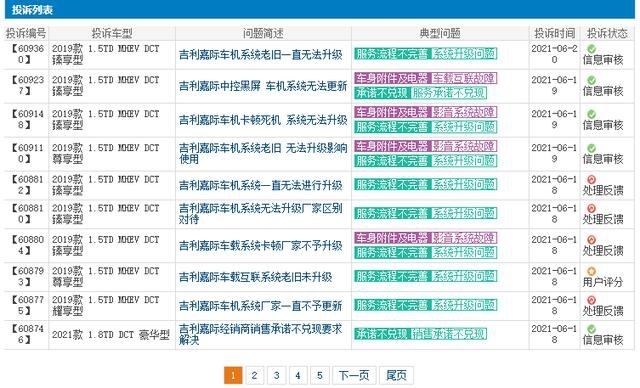Click green check icon for complaint 609110
Image resolution: width=640 pixels, height=388 pixels.
591,148
